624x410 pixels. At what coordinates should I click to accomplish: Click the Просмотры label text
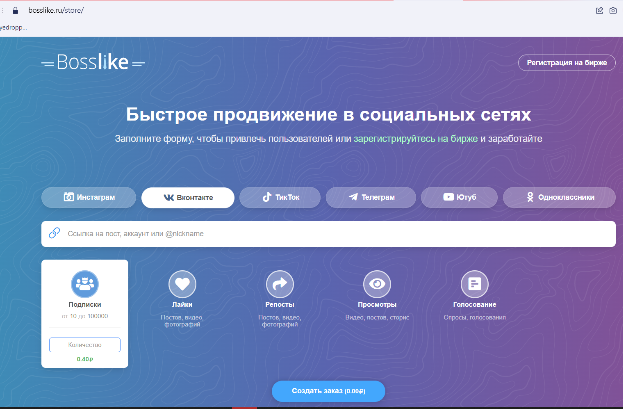point(377,305)
